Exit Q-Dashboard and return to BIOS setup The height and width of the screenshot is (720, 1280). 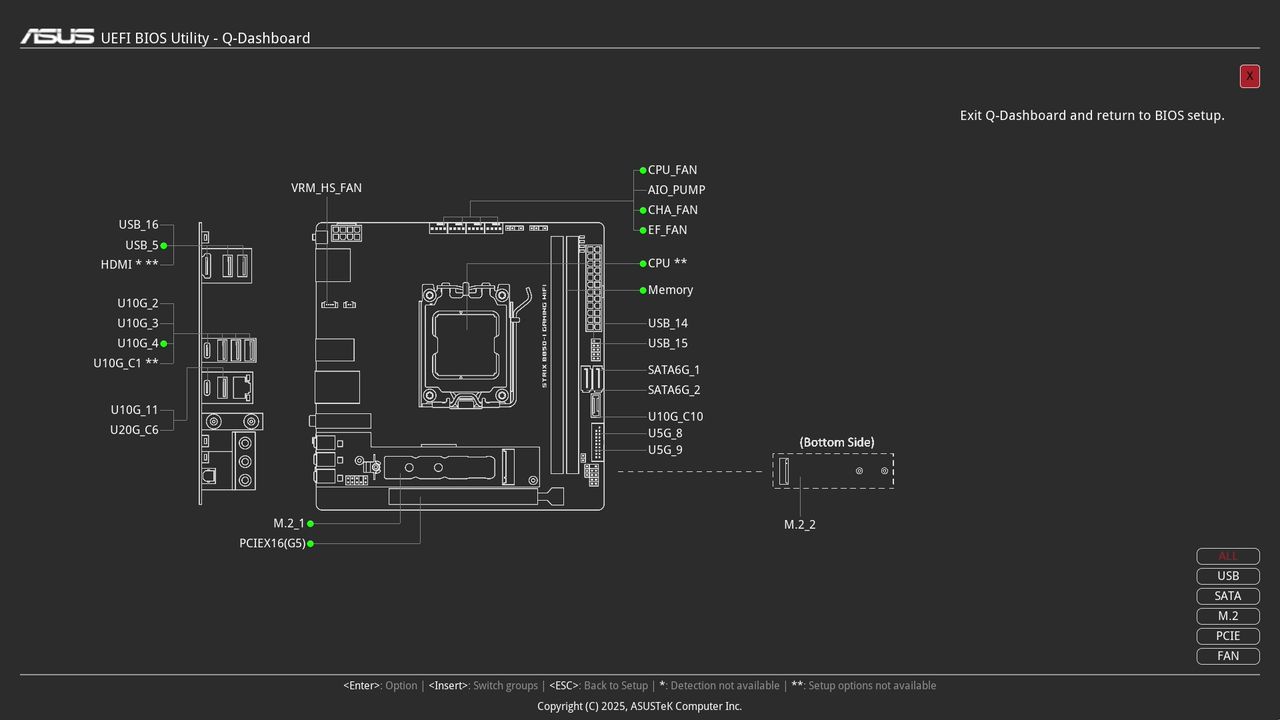pos(1249,76)
